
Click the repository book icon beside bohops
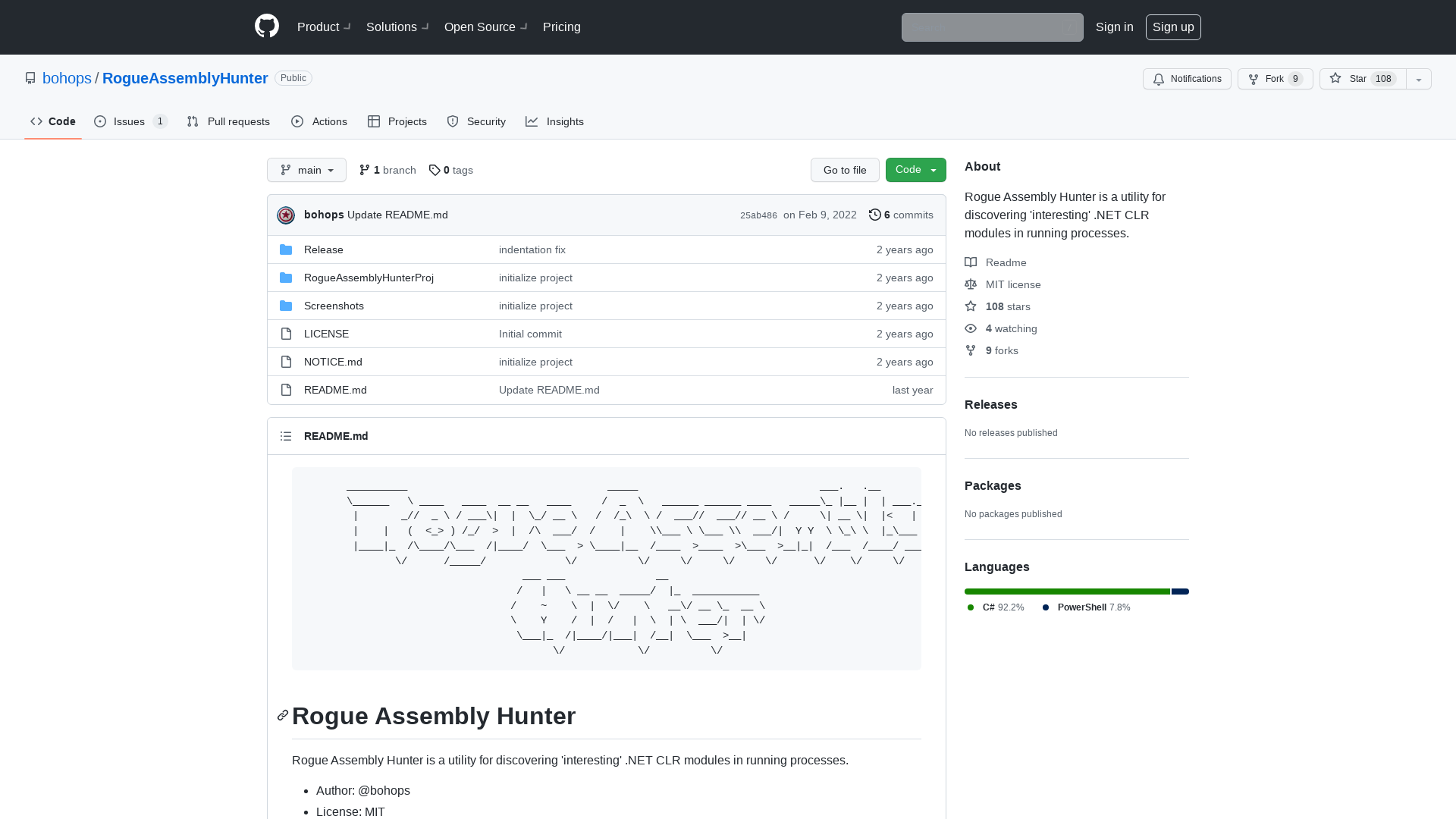coord(30,78)
